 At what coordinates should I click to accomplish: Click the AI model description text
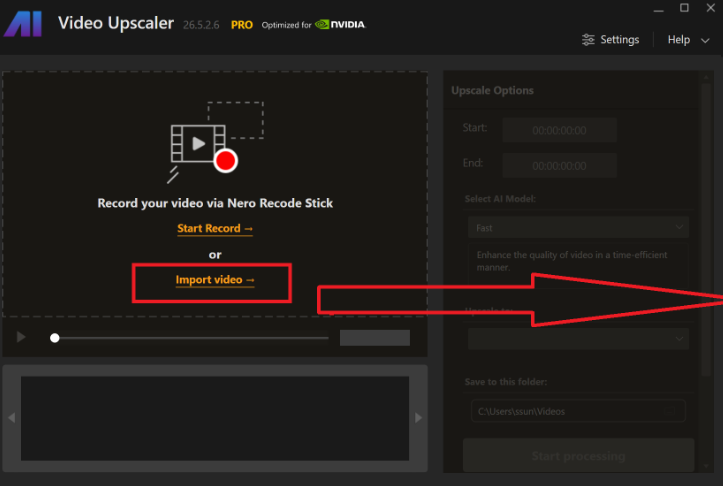[572, 261]
